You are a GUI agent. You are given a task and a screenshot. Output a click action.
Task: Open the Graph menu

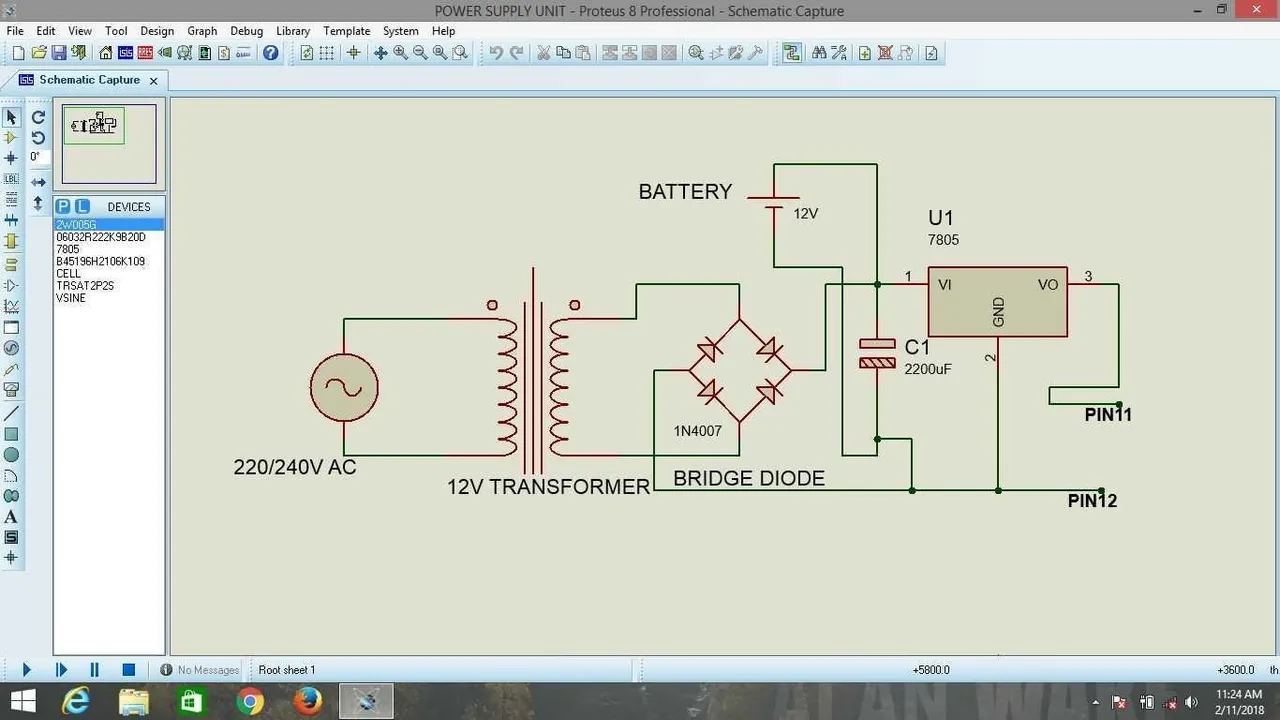[202, 31]
